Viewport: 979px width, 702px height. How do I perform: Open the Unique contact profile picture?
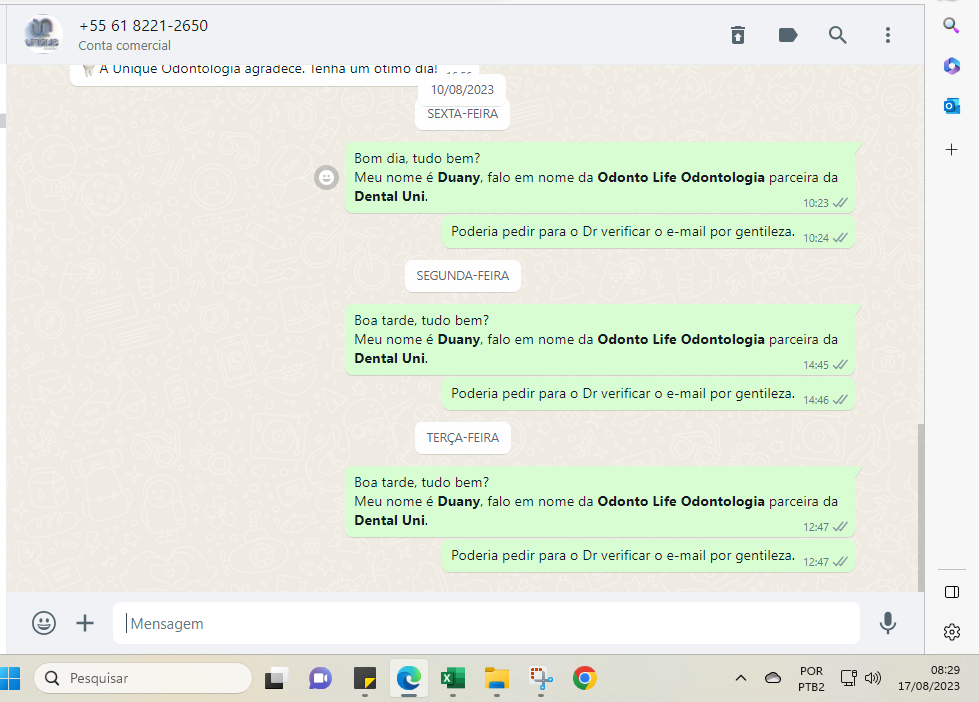[42, 34]
